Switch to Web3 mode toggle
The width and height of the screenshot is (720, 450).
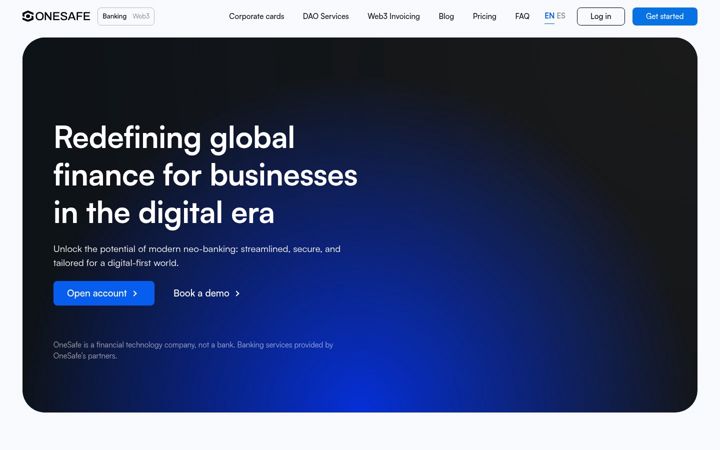[x=141, y=16]
